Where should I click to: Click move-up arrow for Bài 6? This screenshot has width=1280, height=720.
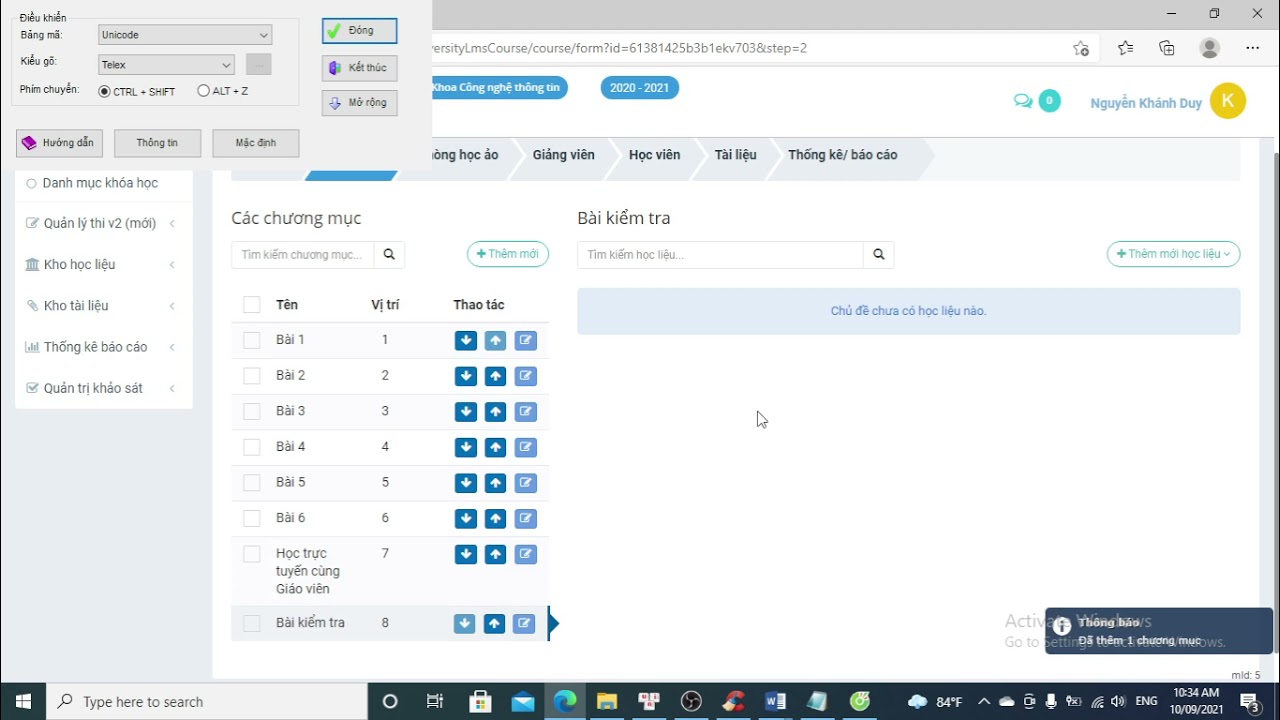(495, 519)
